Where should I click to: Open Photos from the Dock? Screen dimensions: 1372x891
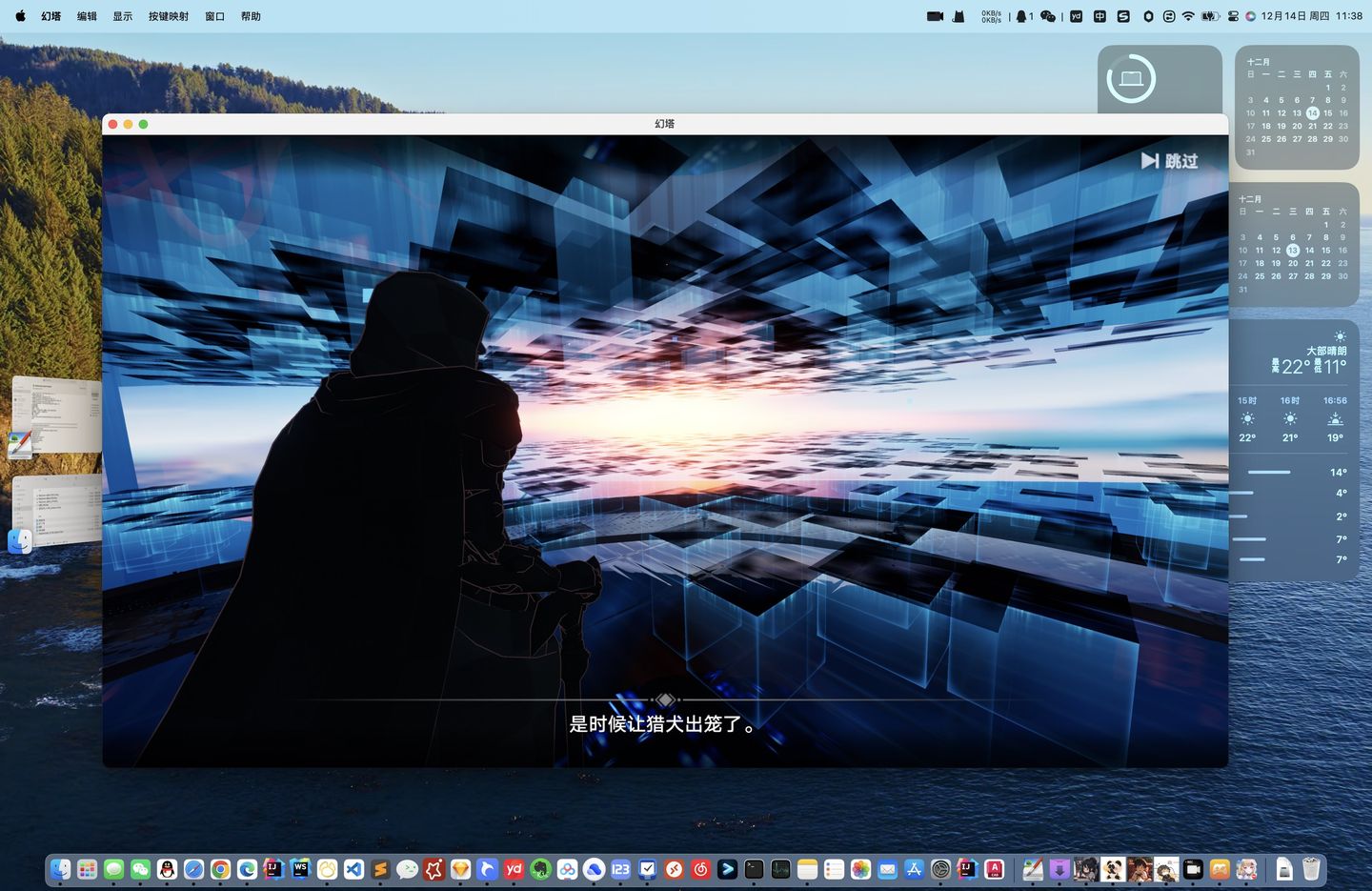[x=860, y=869]
